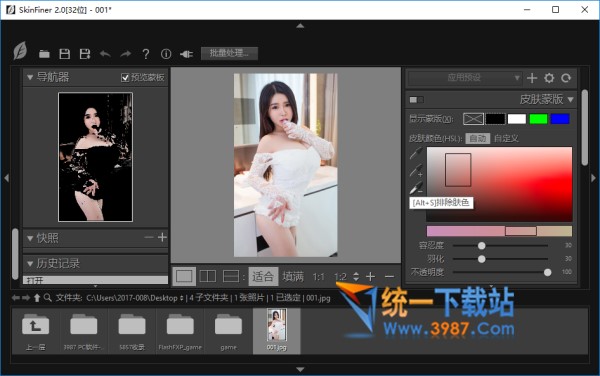The image size is (600, 376).
Task: Click the split vertical compare view icon
Action: pyautogui.click(x=208, y=276)
